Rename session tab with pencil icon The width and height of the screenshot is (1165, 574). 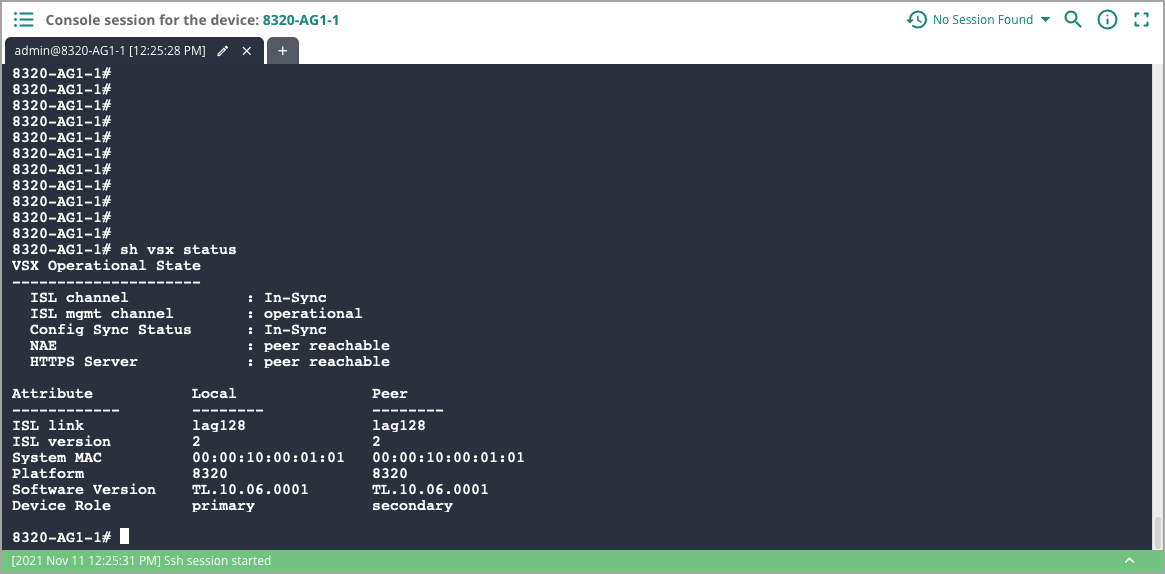click(223, 50)
